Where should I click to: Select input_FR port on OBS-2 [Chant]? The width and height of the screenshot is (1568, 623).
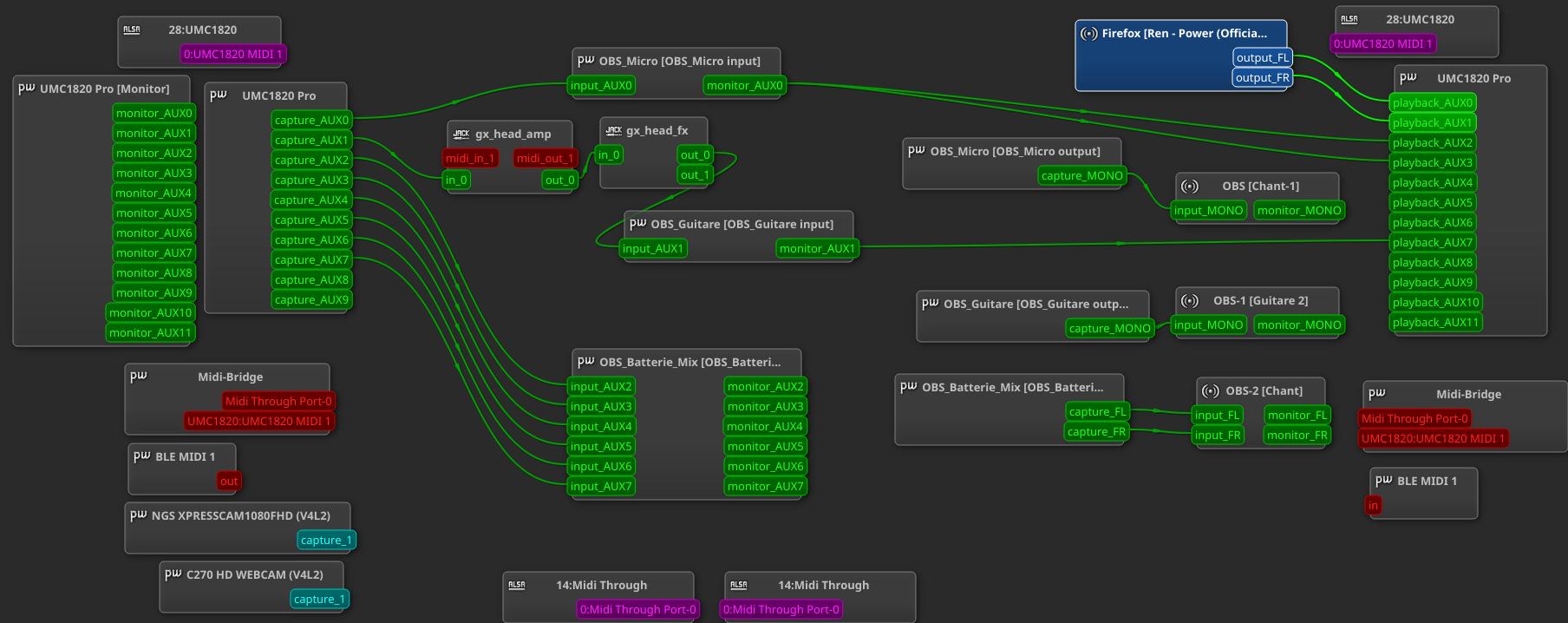1218,435
